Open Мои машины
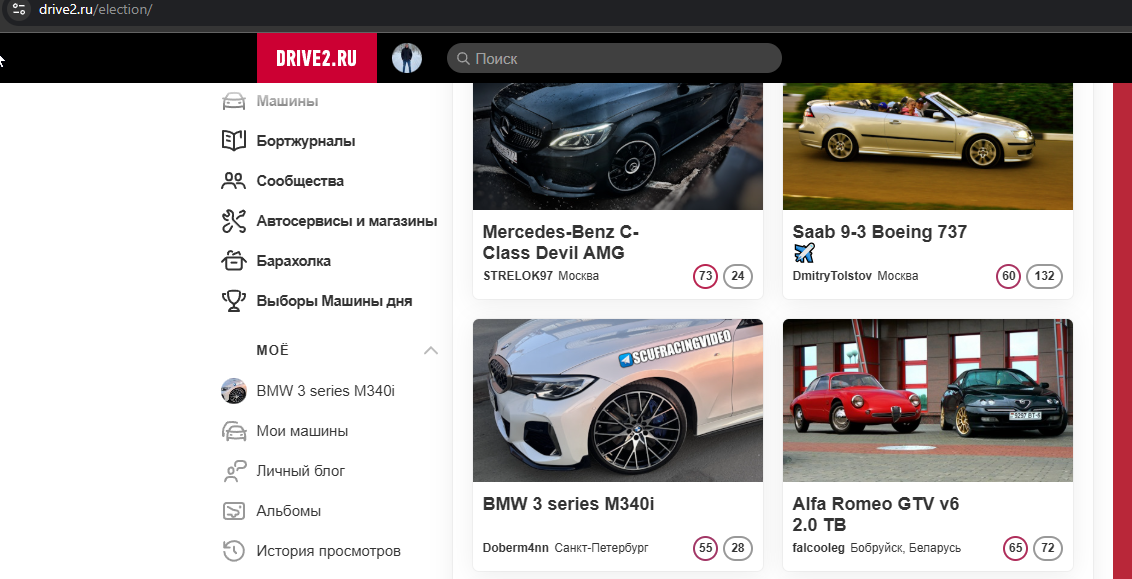Viewport: 1132px width, 579px height. point(302,431)
